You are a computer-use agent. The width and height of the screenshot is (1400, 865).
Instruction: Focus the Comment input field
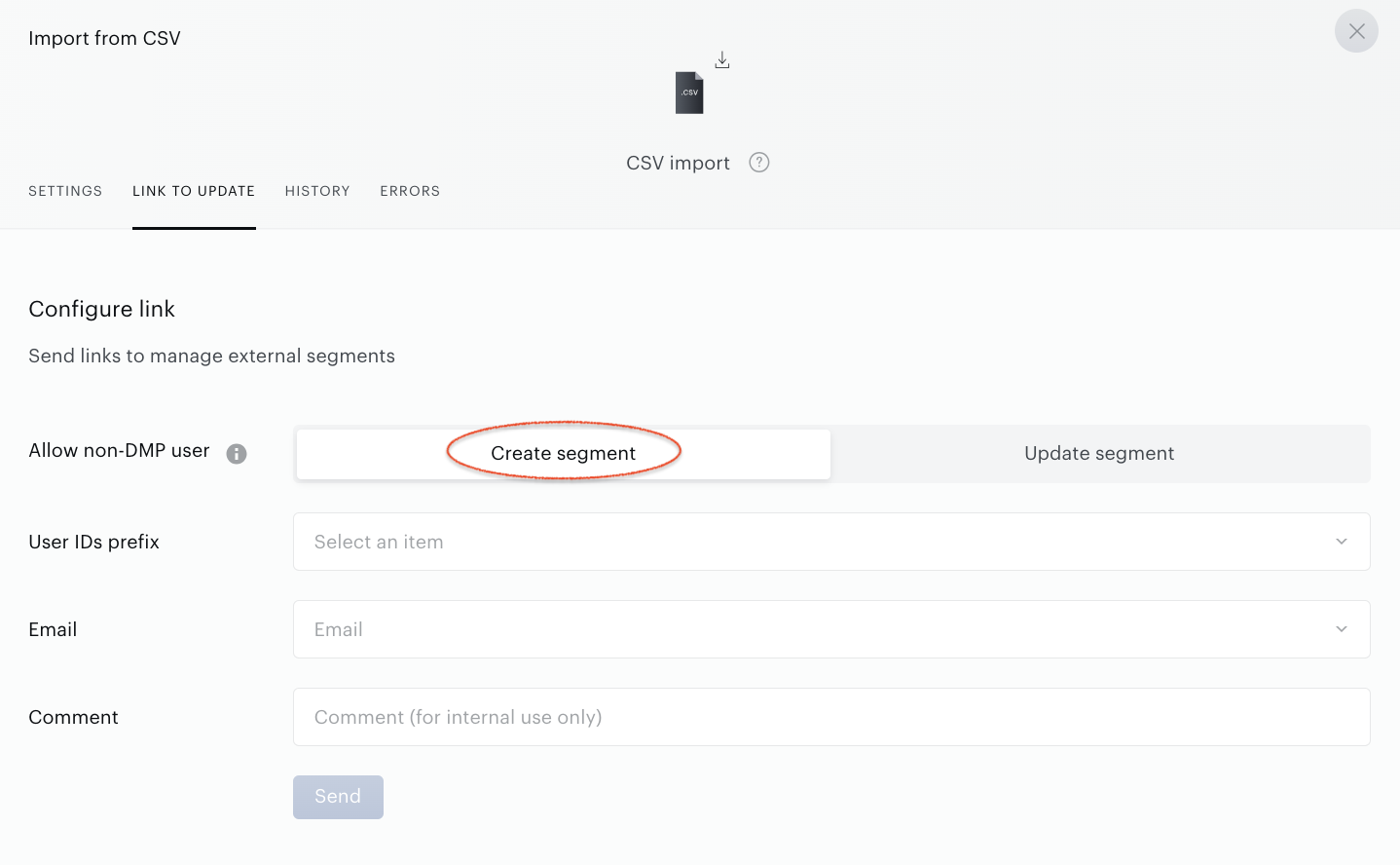[x=831, y=717]
